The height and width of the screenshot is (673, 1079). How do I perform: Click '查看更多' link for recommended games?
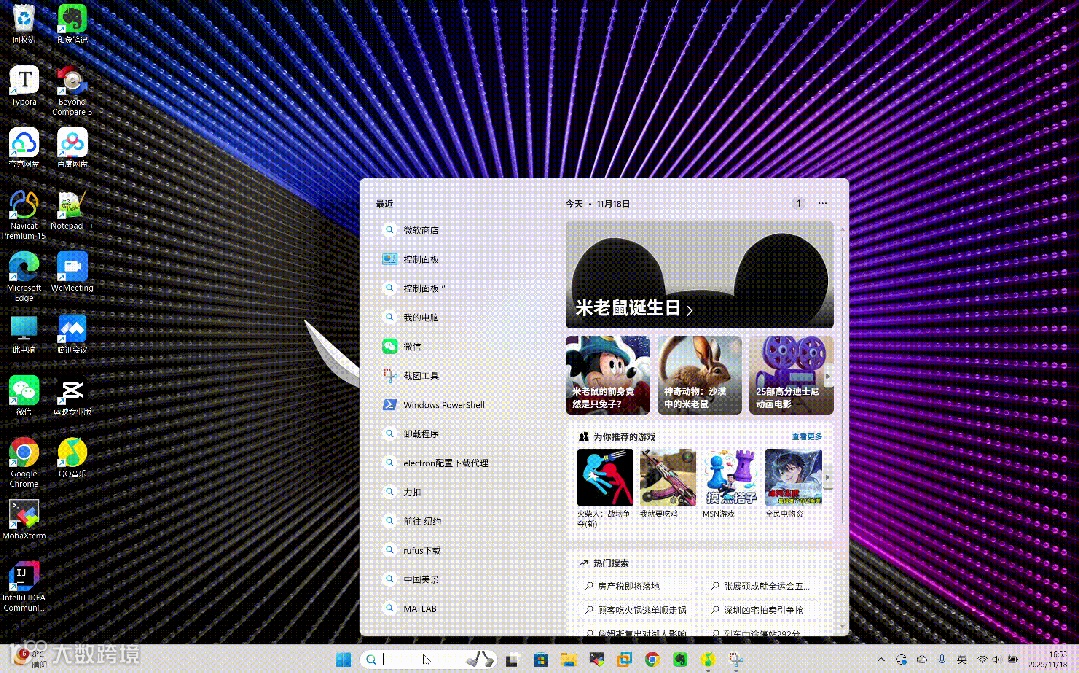[x=806, y=436]
